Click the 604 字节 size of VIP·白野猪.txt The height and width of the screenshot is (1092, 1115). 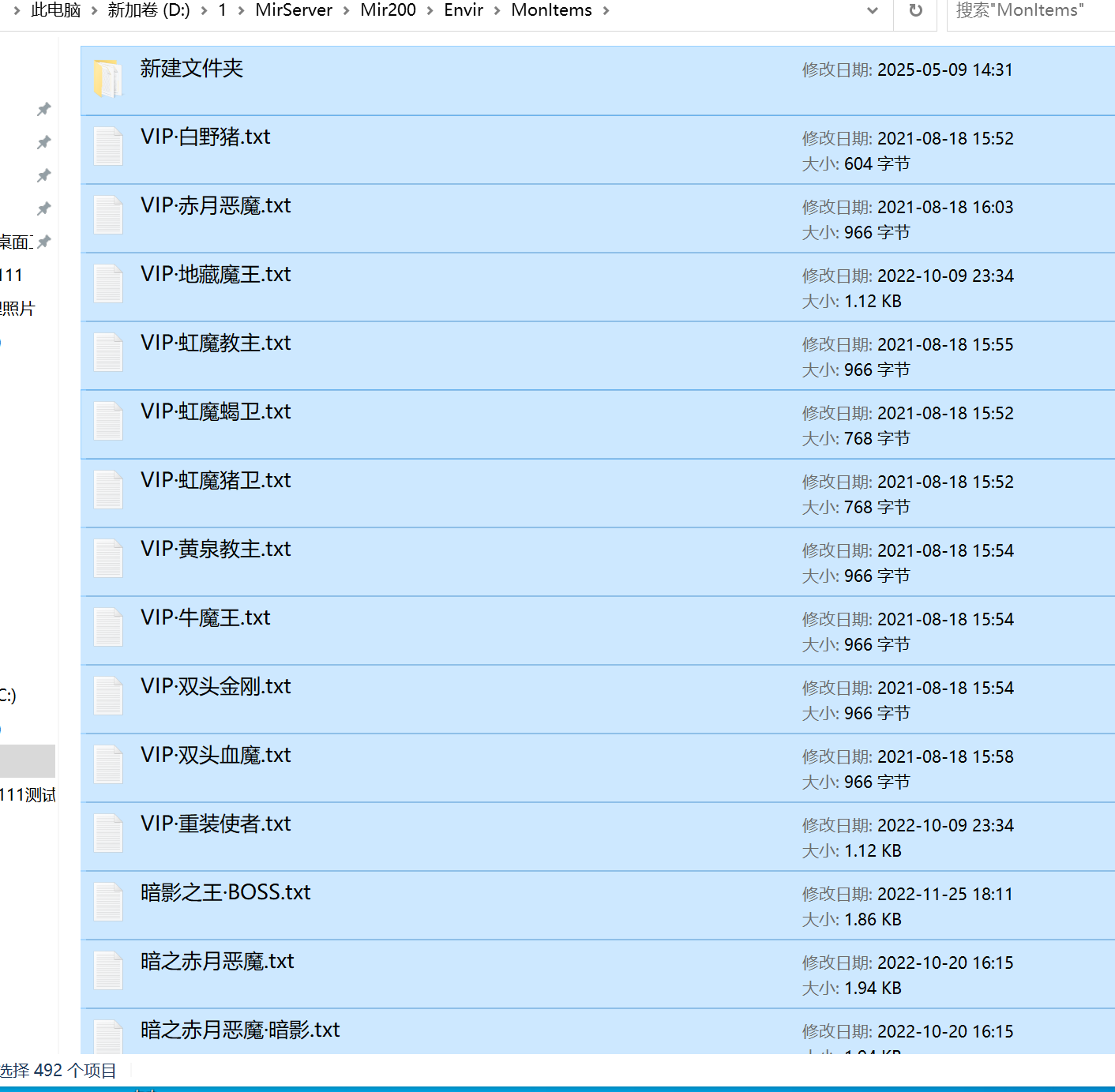pos(877,163)
